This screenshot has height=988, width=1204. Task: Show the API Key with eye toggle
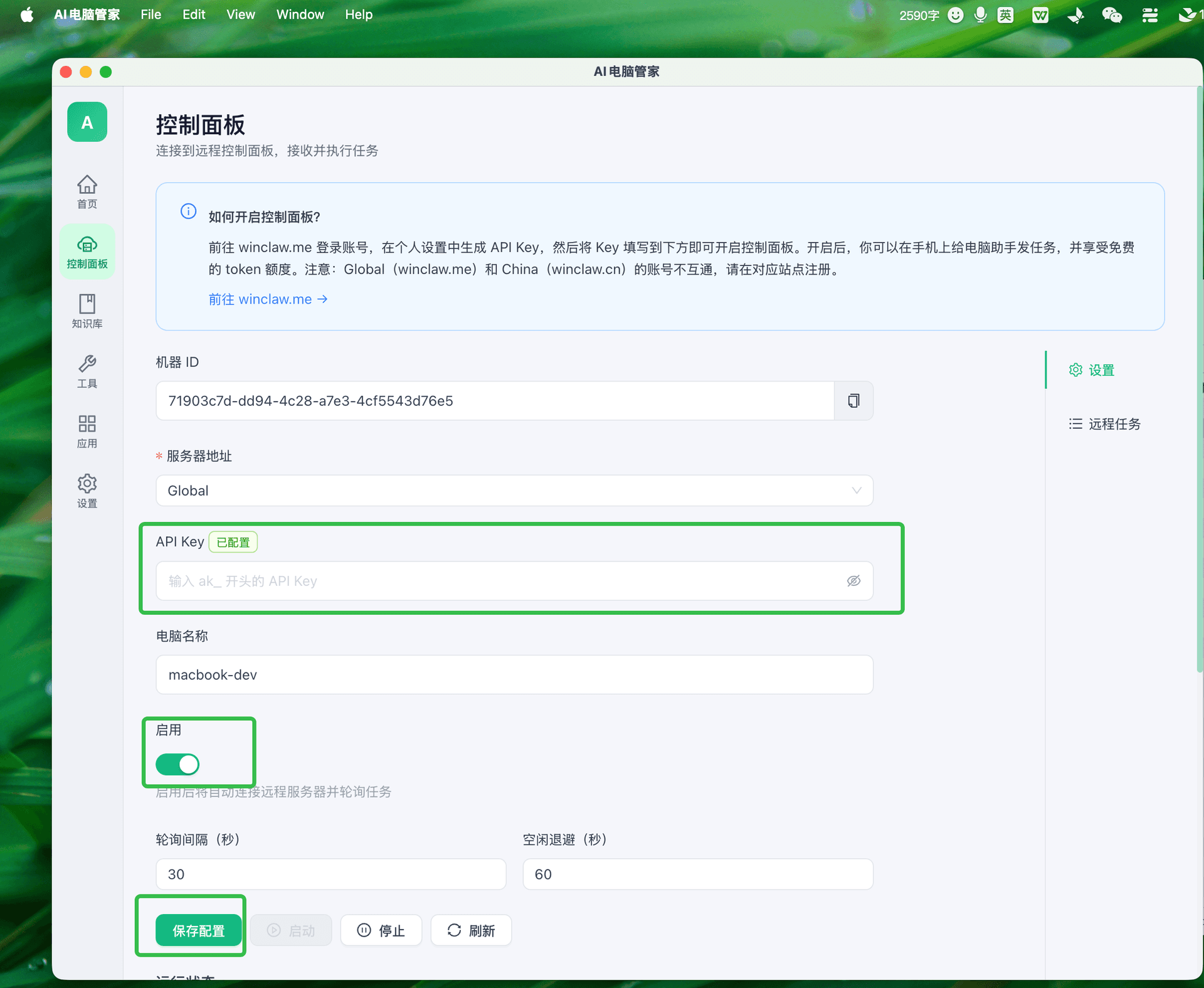tap(854, 581)
